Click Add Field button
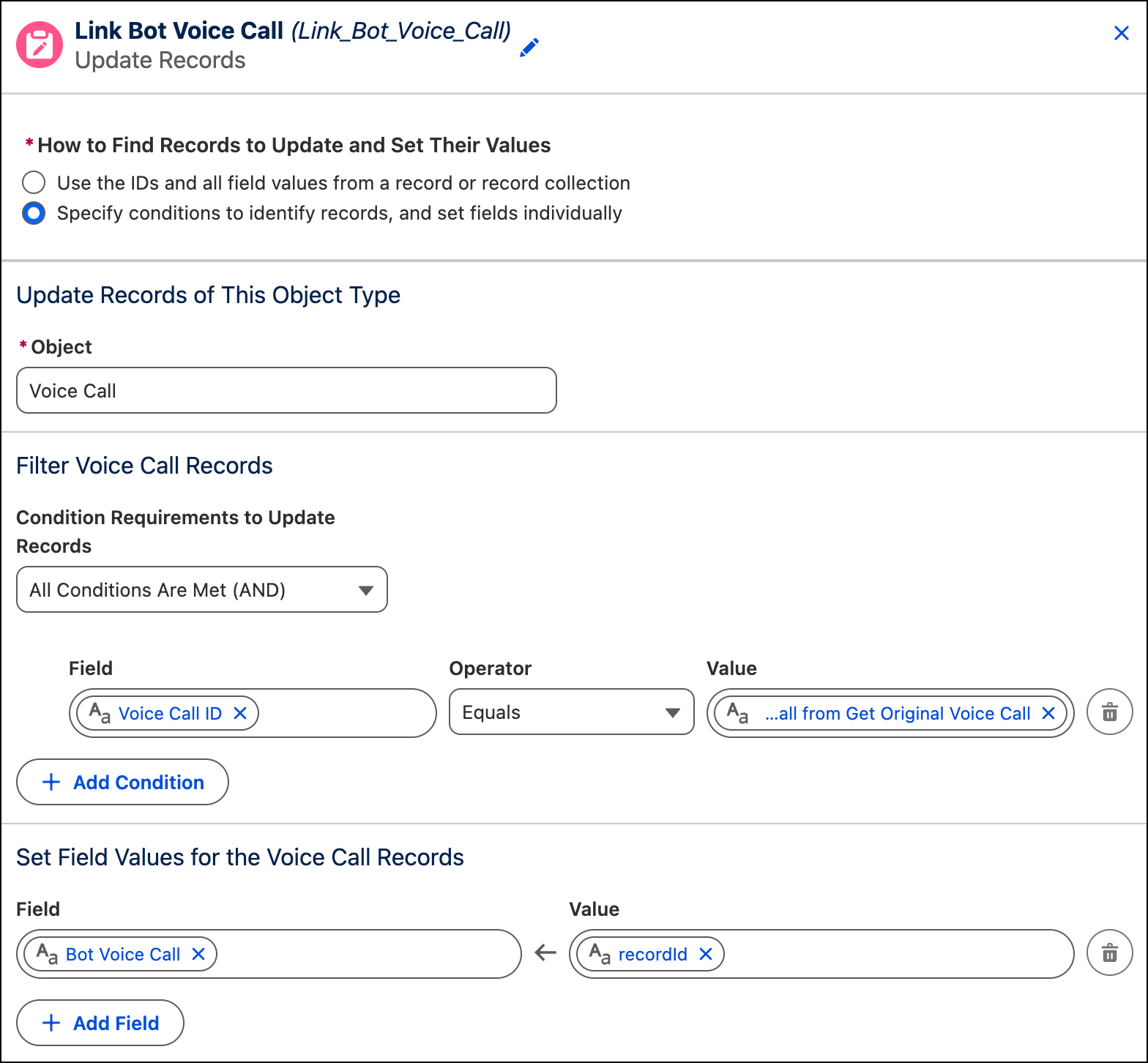 pos(100,1023)
